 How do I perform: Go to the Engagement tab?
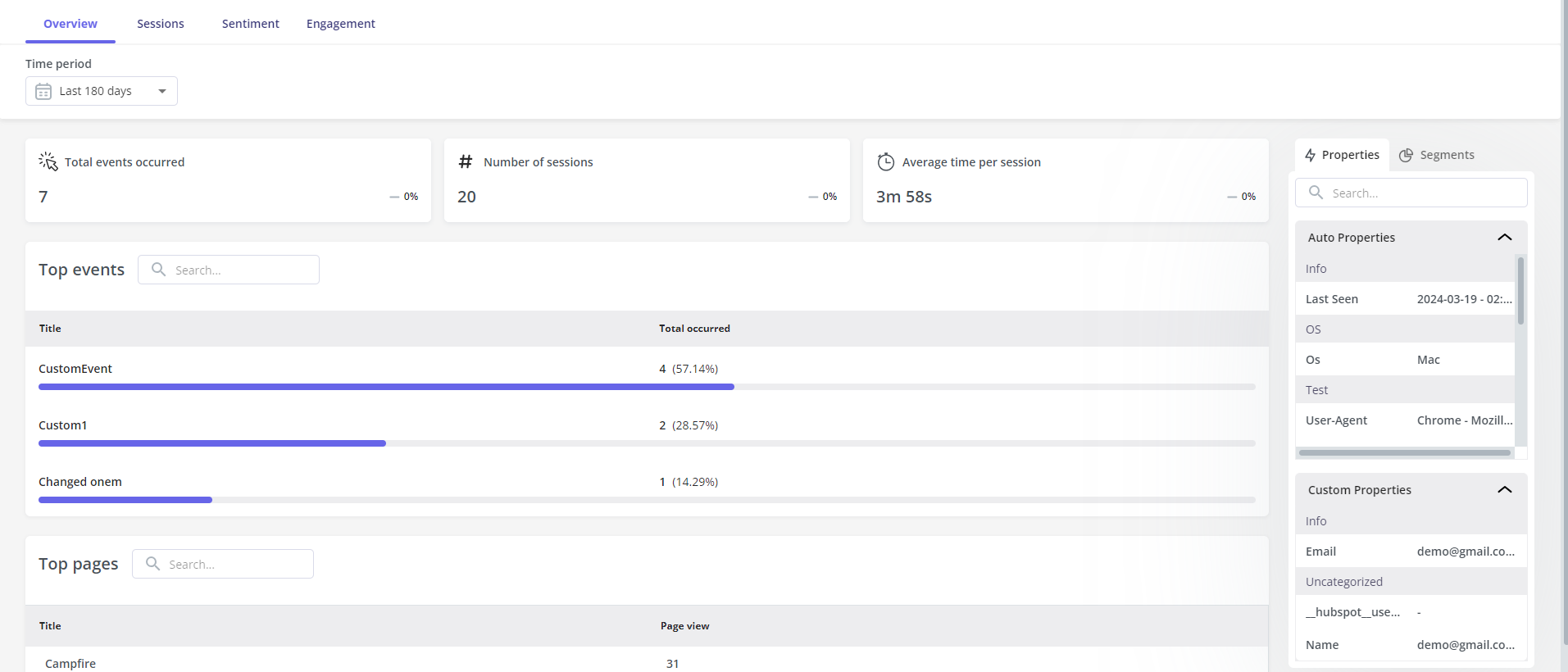tap(340, 24)
